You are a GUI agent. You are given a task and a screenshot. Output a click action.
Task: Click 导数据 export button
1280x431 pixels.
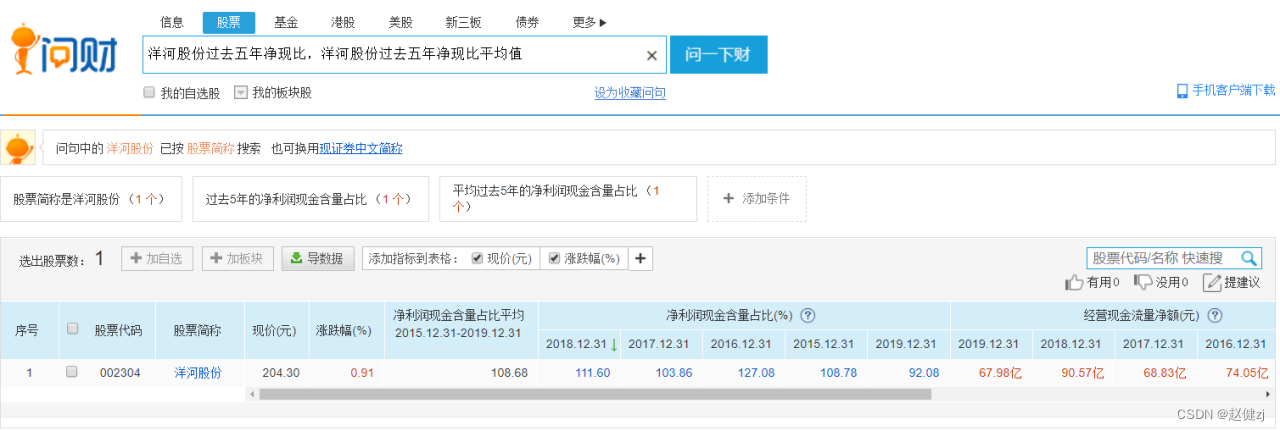click(318, 258)
